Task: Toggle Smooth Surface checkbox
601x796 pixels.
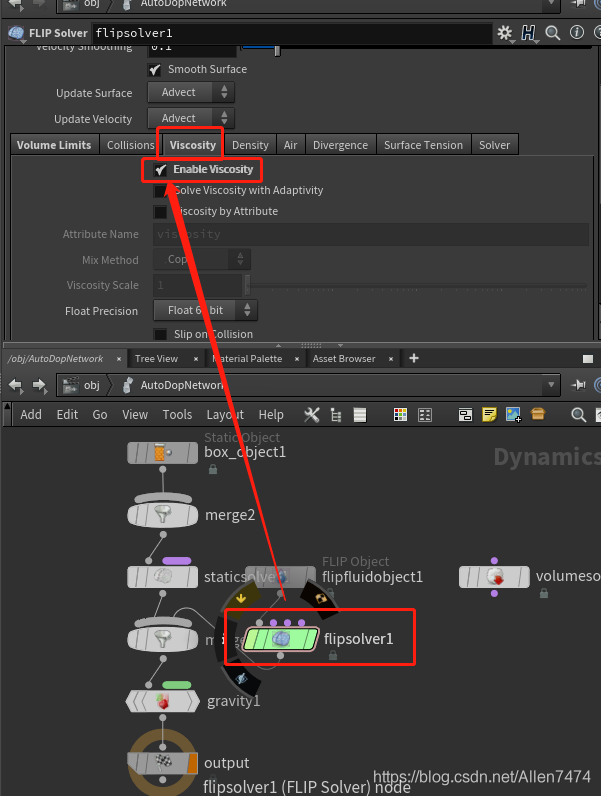Action: (155, 70)
